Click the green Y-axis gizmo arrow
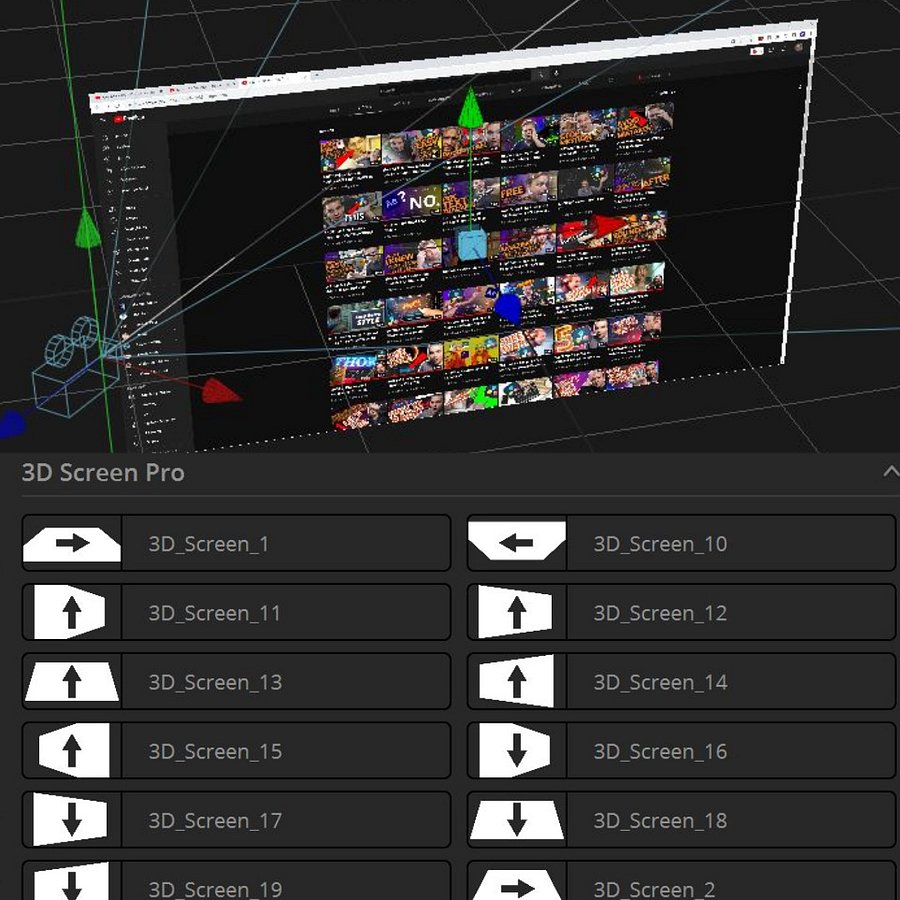Viewport: 900px width, 900px height. tap(469, 110)
